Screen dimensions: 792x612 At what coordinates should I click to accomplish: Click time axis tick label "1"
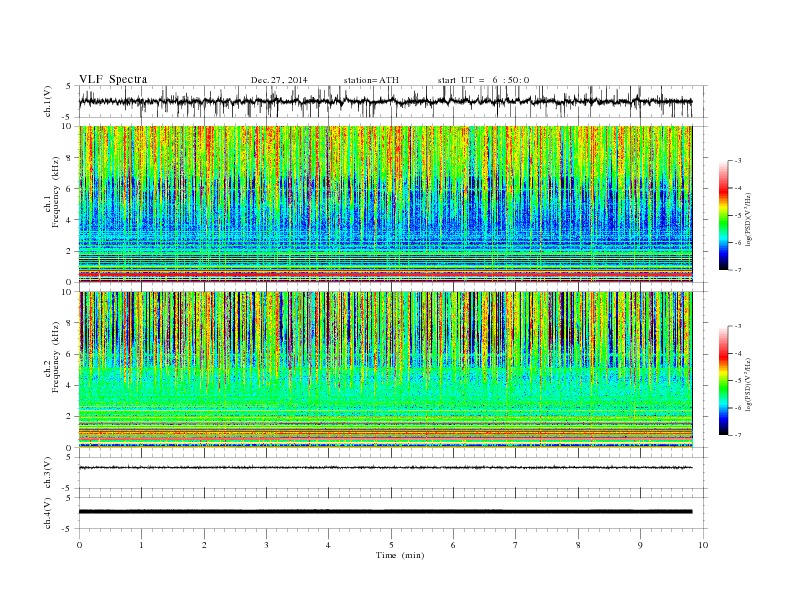(142, 545)
